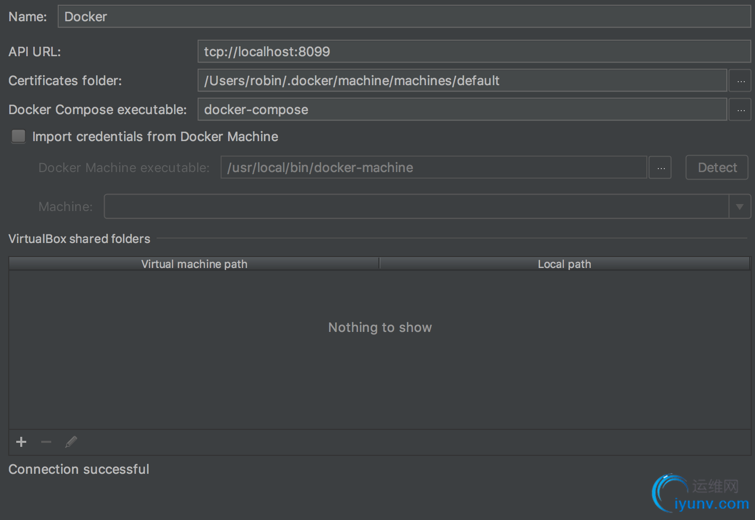Click the Import credentials from Docker Machine label
Viewport: 755px width, 520px height.
tap(155, 137)
